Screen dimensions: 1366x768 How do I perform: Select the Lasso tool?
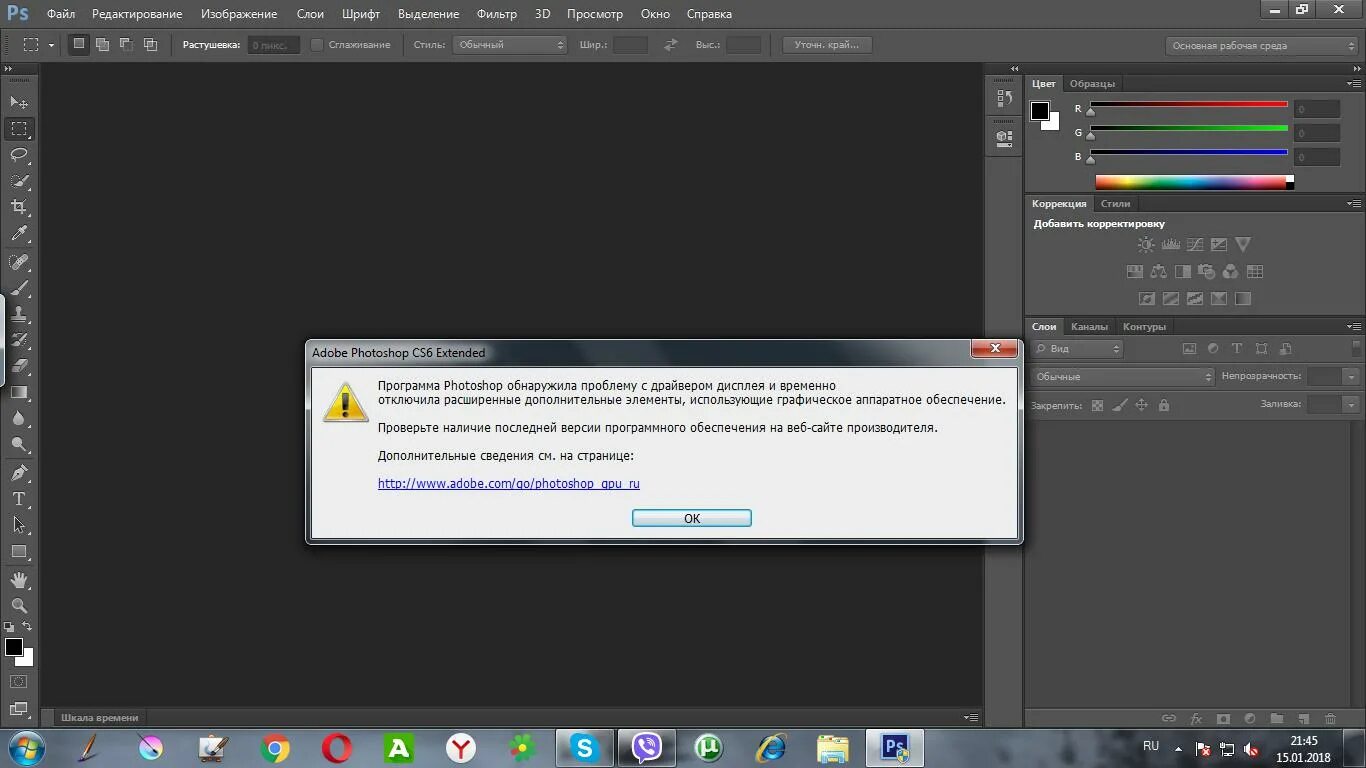[19, 155]
